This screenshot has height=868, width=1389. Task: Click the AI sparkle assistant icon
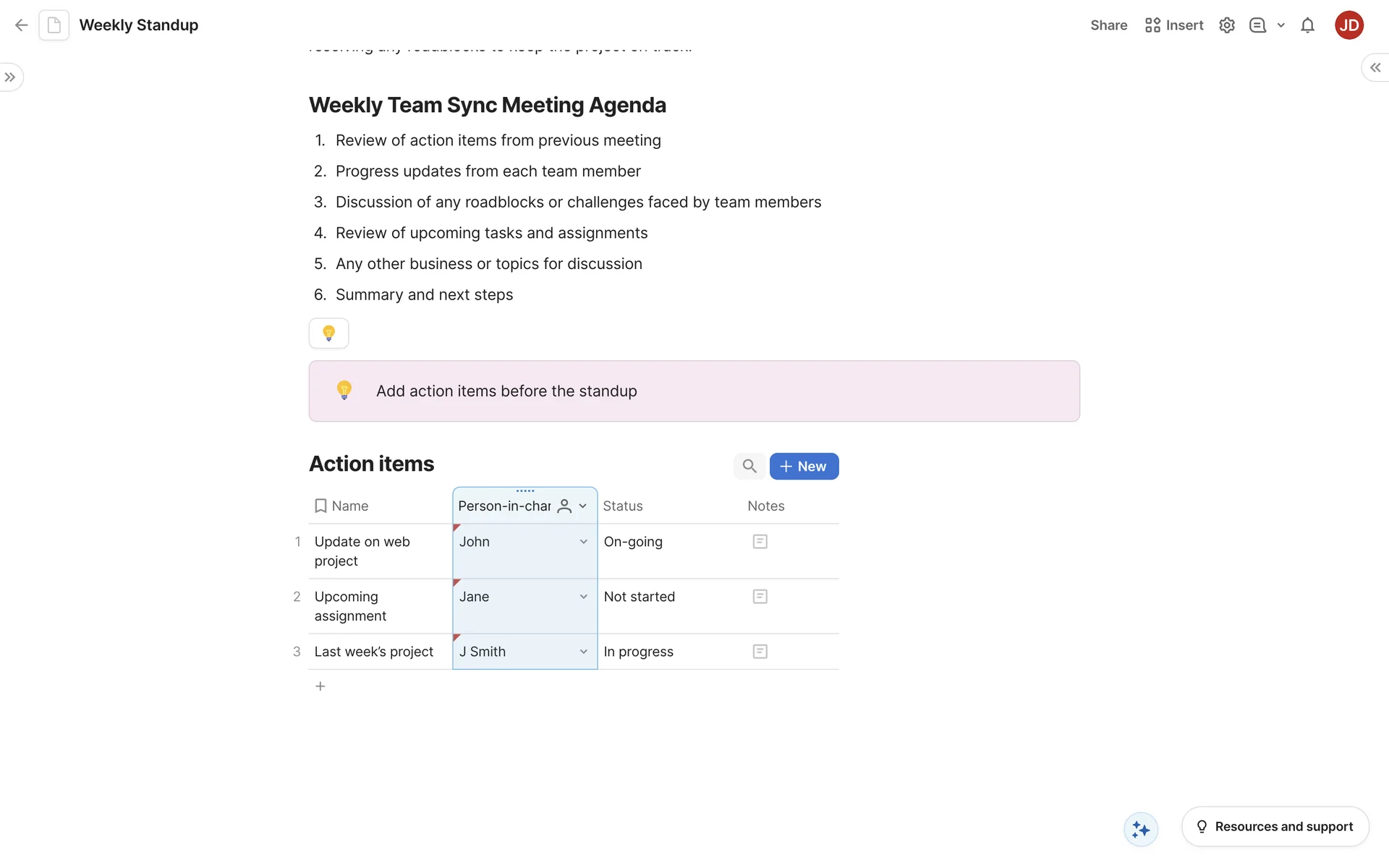(x=1141, y=829)
